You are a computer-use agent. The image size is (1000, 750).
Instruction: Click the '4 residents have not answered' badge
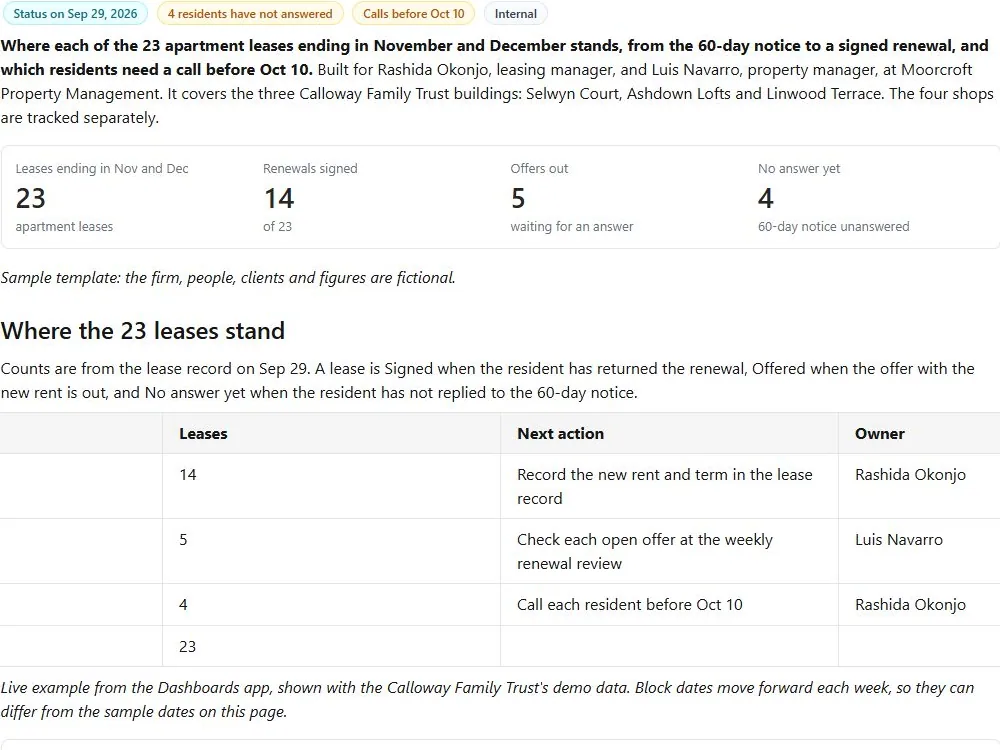pyautogui.click(x=250, y=13)
